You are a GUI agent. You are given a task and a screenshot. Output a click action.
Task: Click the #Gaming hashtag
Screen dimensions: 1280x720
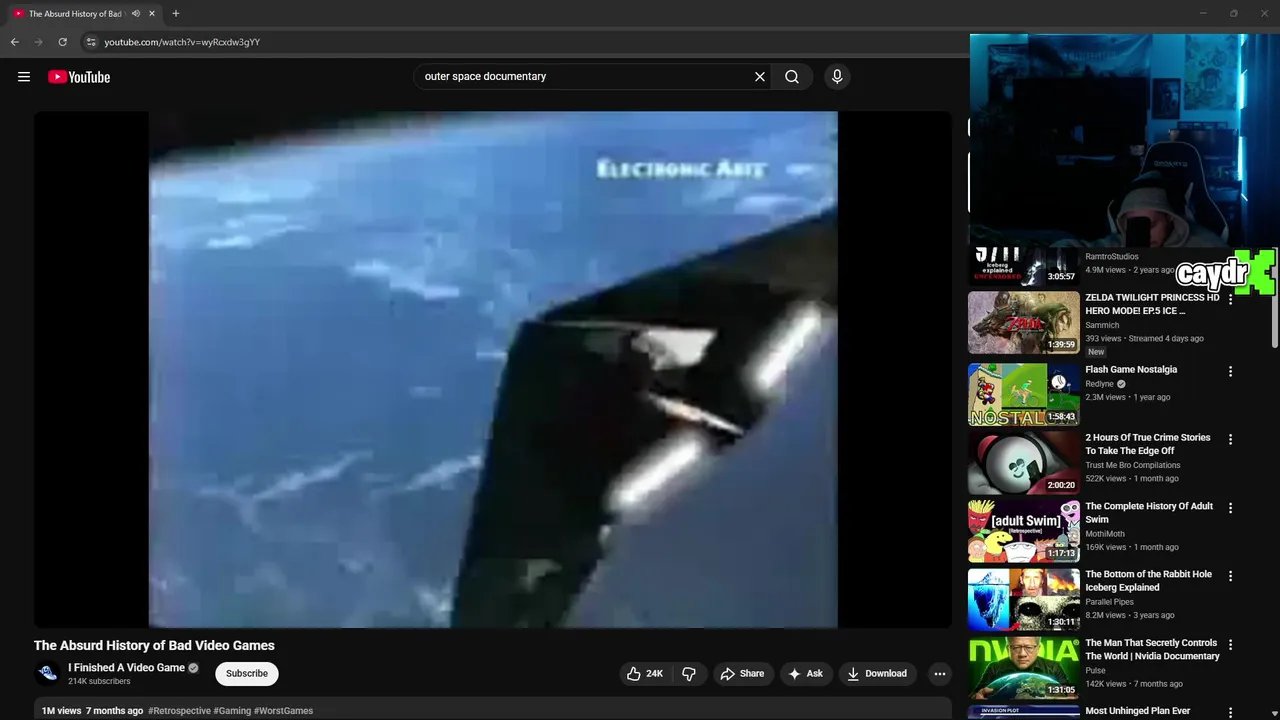pos(232,711)
